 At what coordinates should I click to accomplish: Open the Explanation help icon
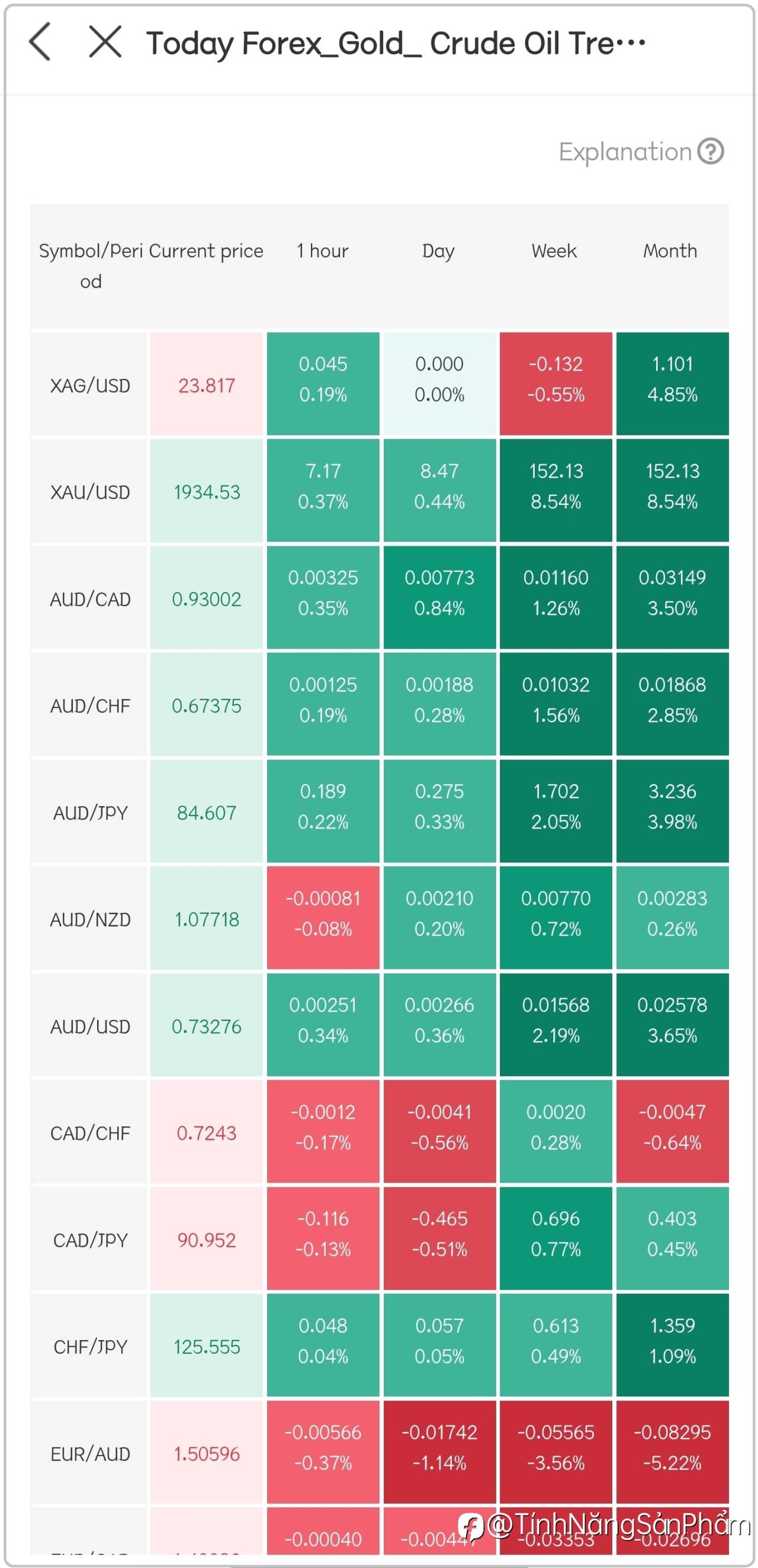[x=711, y=152]
